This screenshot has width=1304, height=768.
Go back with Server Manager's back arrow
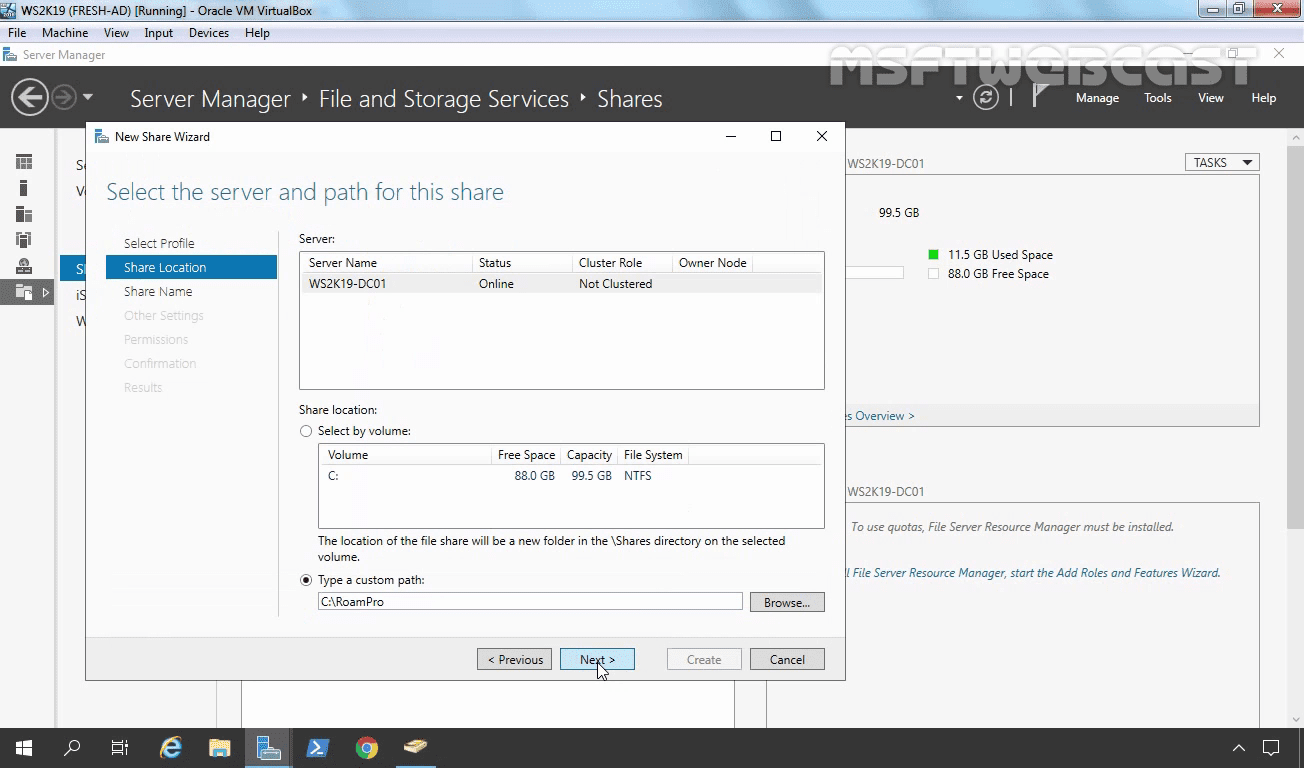point(30,97)
